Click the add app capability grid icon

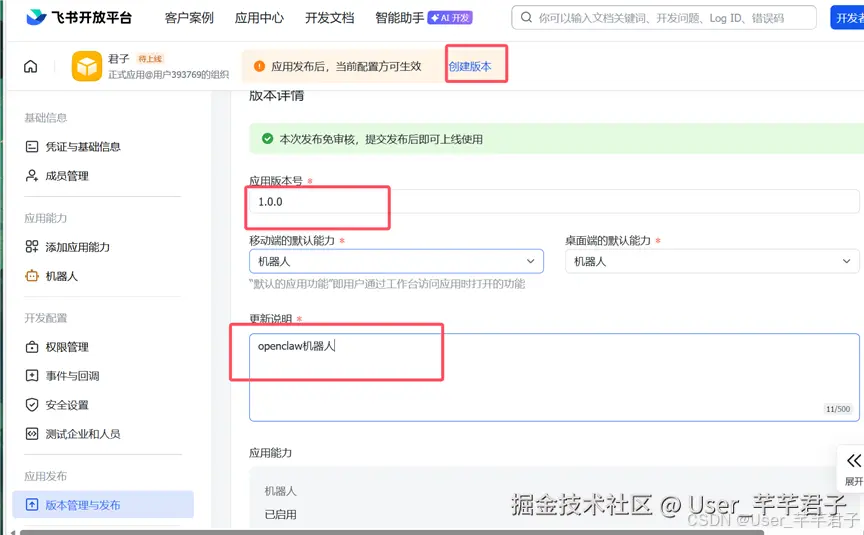pos(32,247)
